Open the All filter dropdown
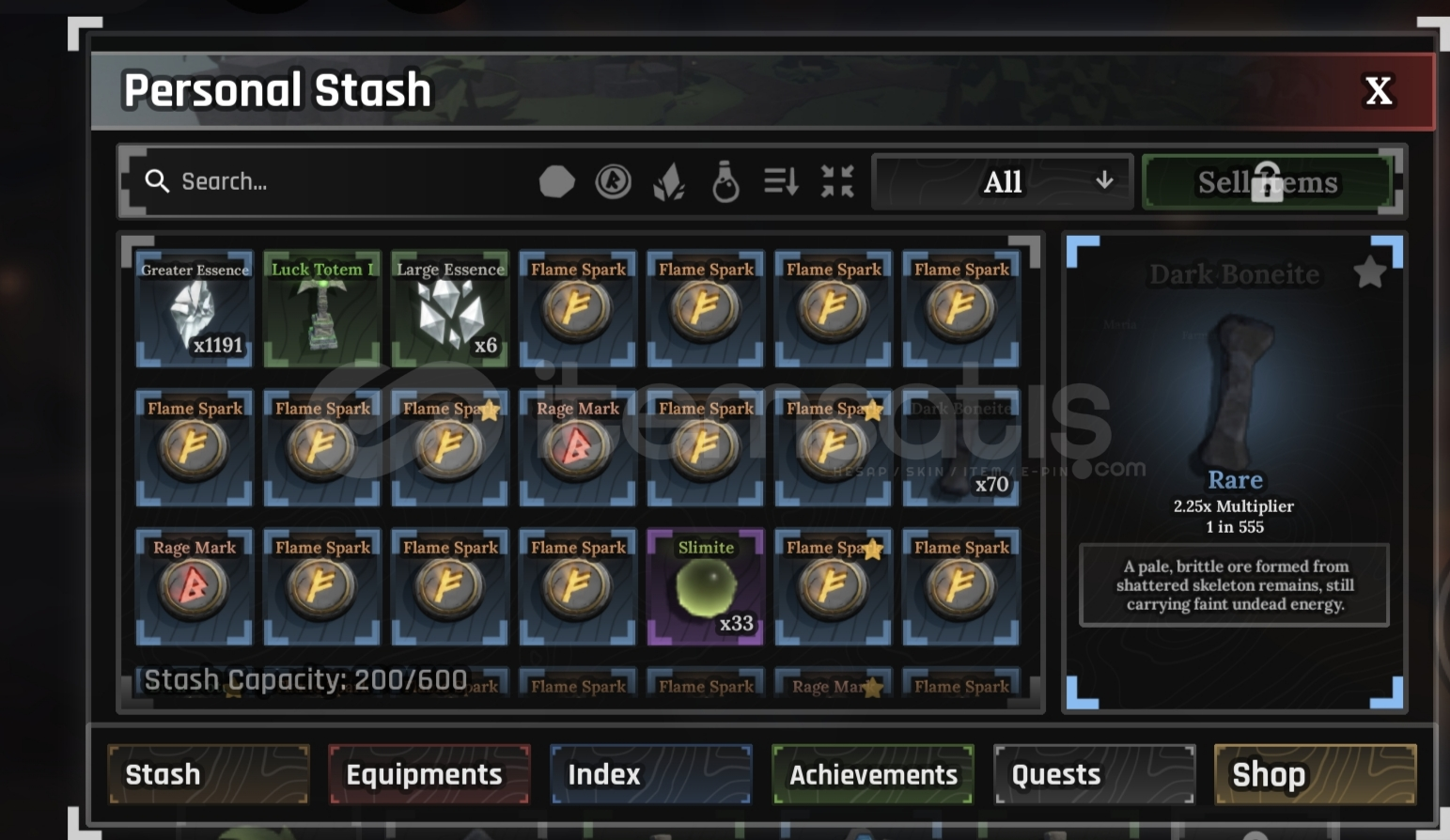The height and width of the screenshot is (840, 1450). [x=1003, y=181]
